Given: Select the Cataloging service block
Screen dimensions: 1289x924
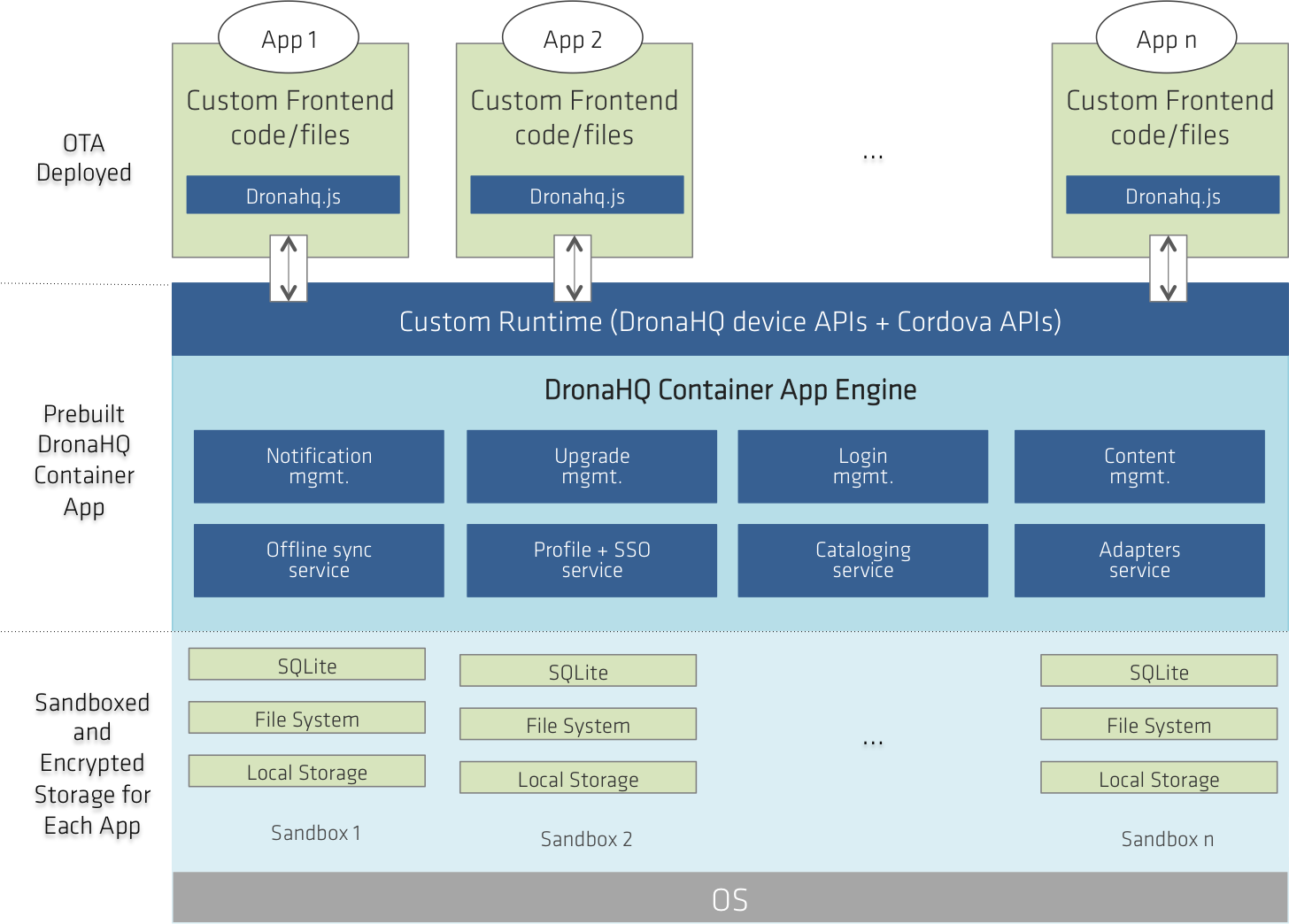Looking at the screenshot, I should tap(863, 560).
